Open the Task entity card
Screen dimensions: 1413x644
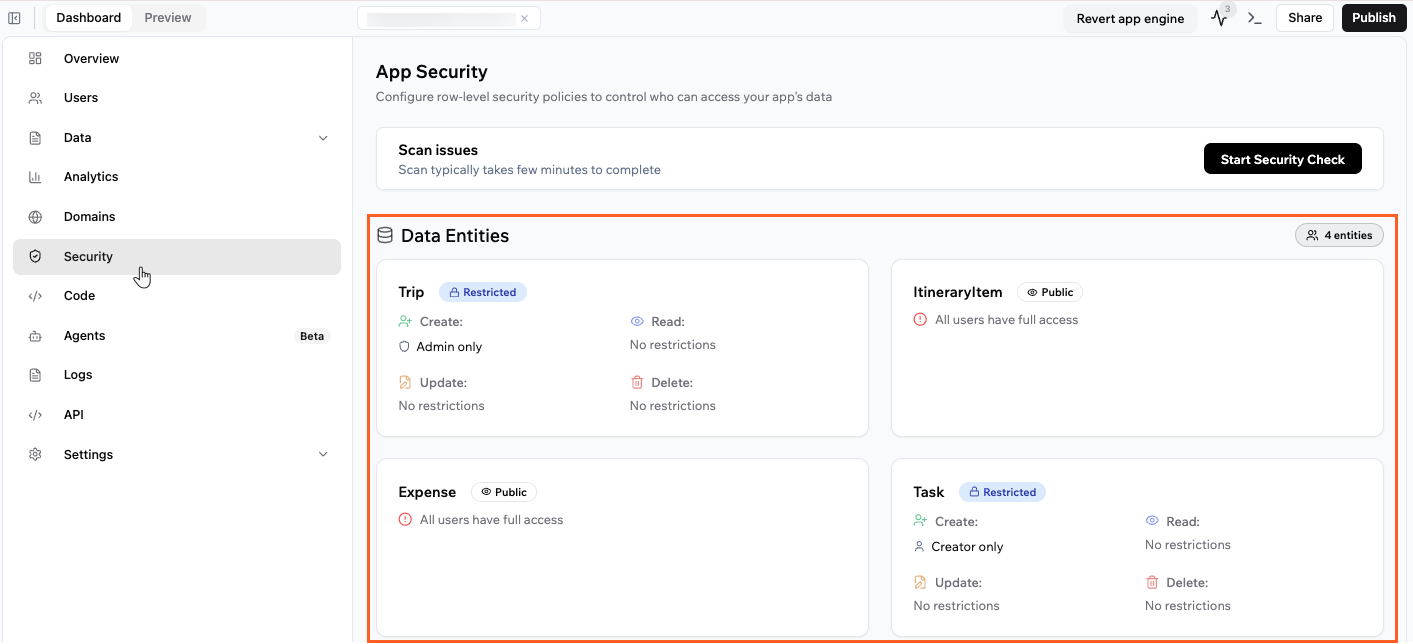(x=1137, y=548)
